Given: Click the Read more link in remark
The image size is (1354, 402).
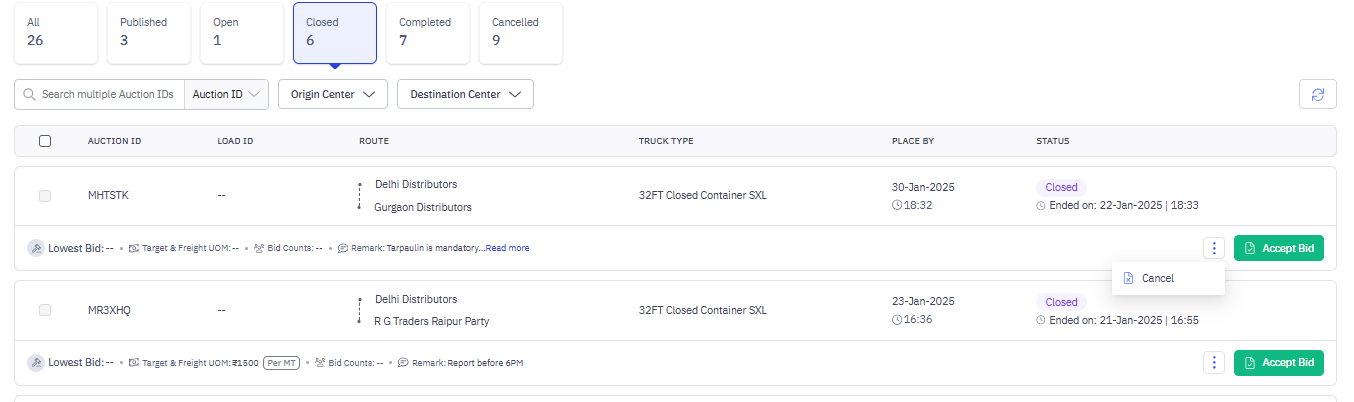Looking at the screenshot, I should [507, 248].
